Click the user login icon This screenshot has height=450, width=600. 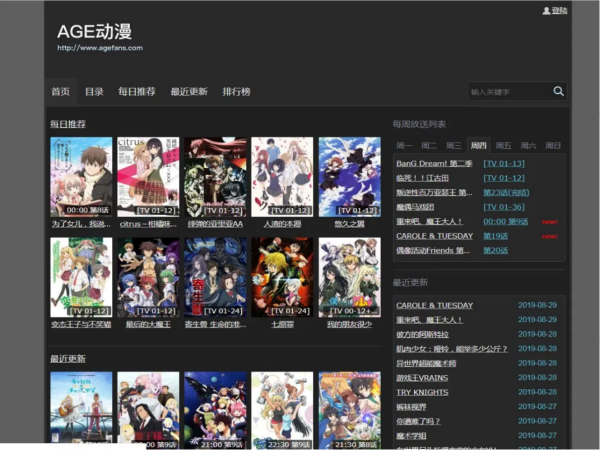tap(546, 11)
